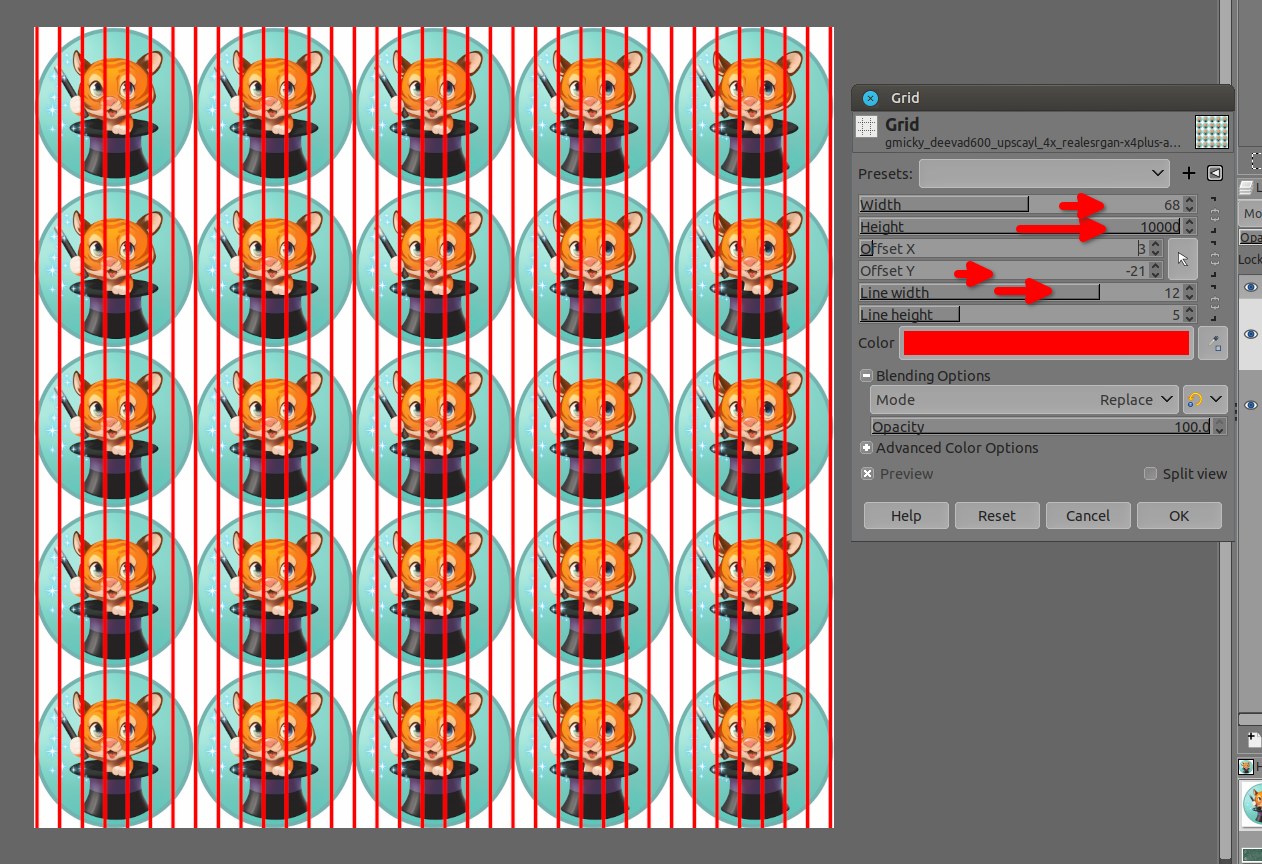1262x864 pixels.
Task: Click the new layer icon at panel bottom
Action: click(1252, 738)
